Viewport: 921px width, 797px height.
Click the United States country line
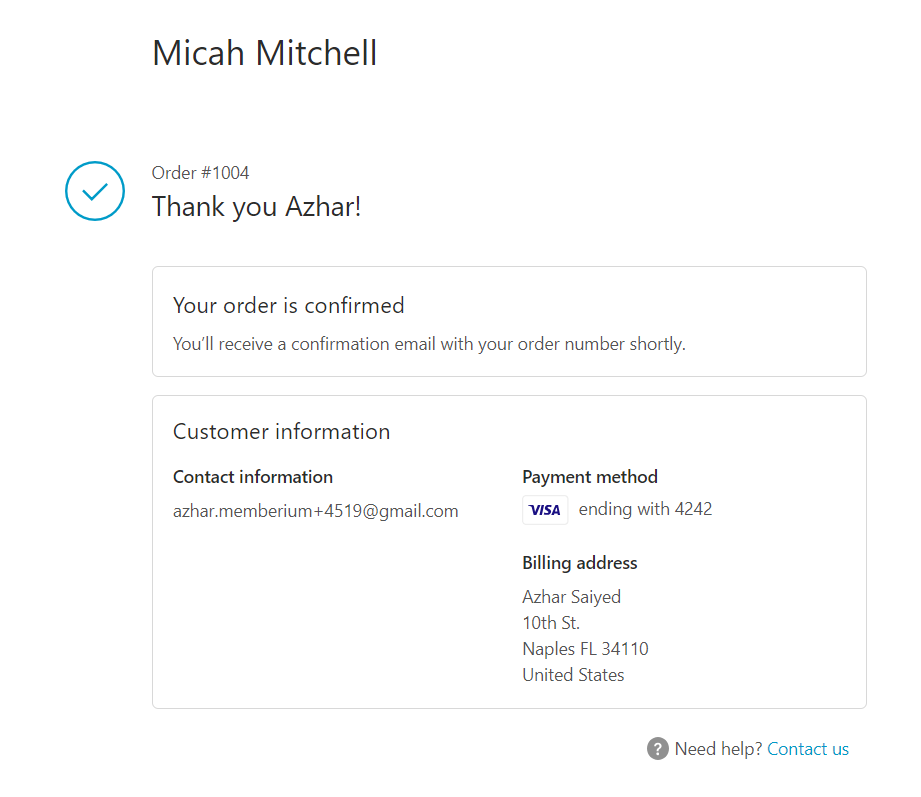point(573,675)
